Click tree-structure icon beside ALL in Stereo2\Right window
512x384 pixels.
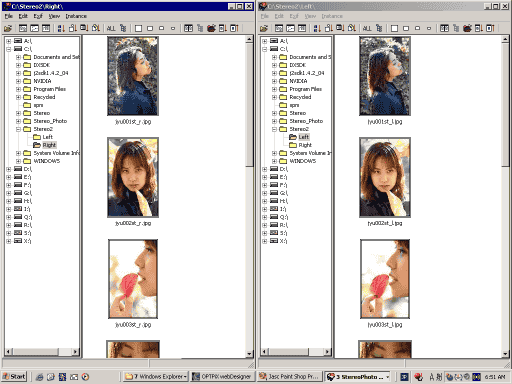coord(123,28)
